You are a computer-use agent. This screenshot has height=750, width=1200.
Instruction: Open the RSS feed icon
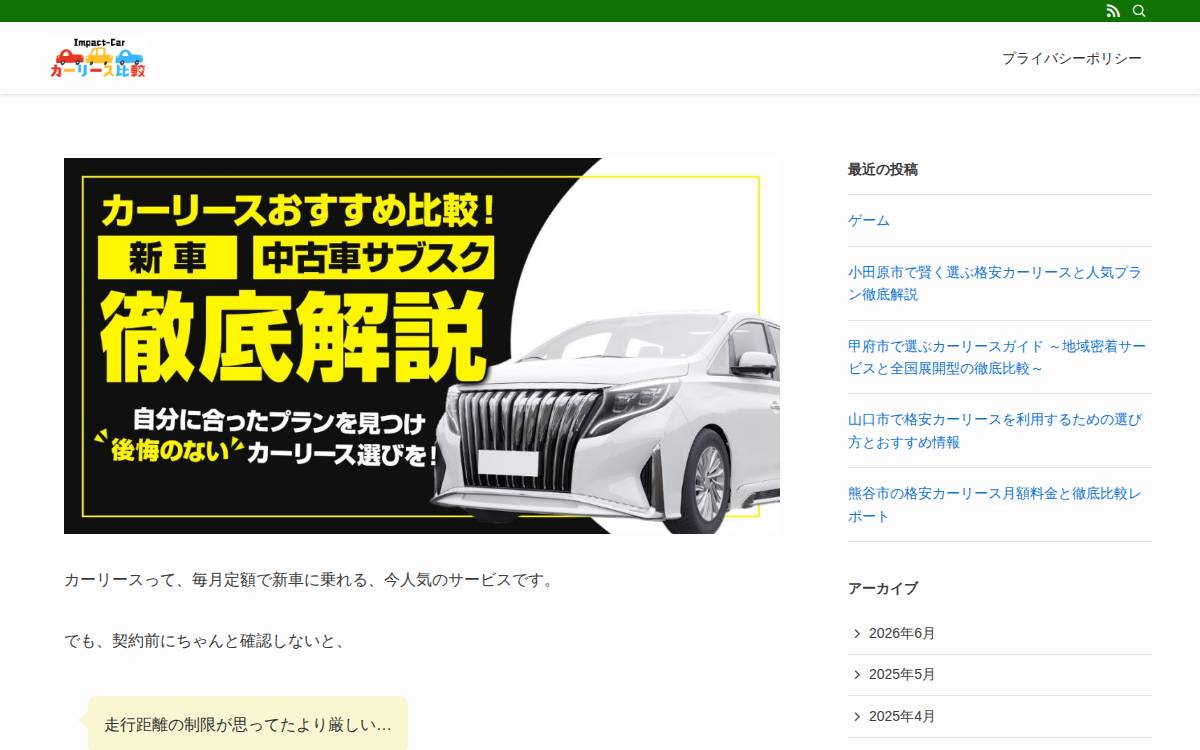point(1113,11)
